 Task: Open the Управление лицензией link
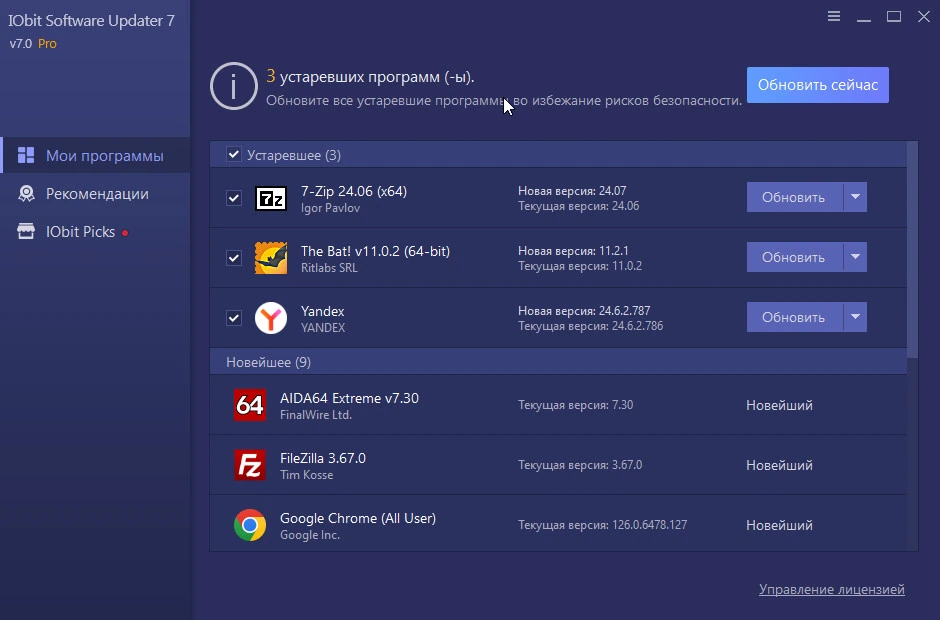coord(831,589)
